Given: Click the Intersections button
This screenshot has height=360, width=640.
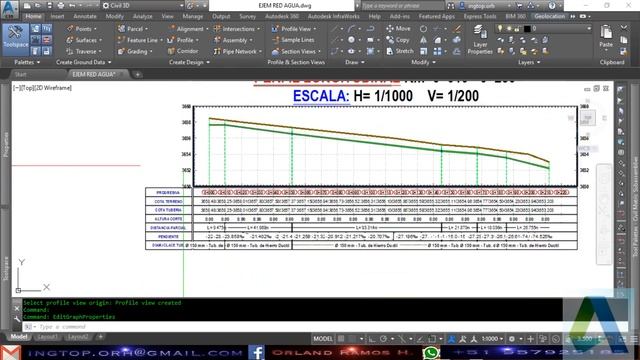Looking at the screenshot, I should 237,29.
